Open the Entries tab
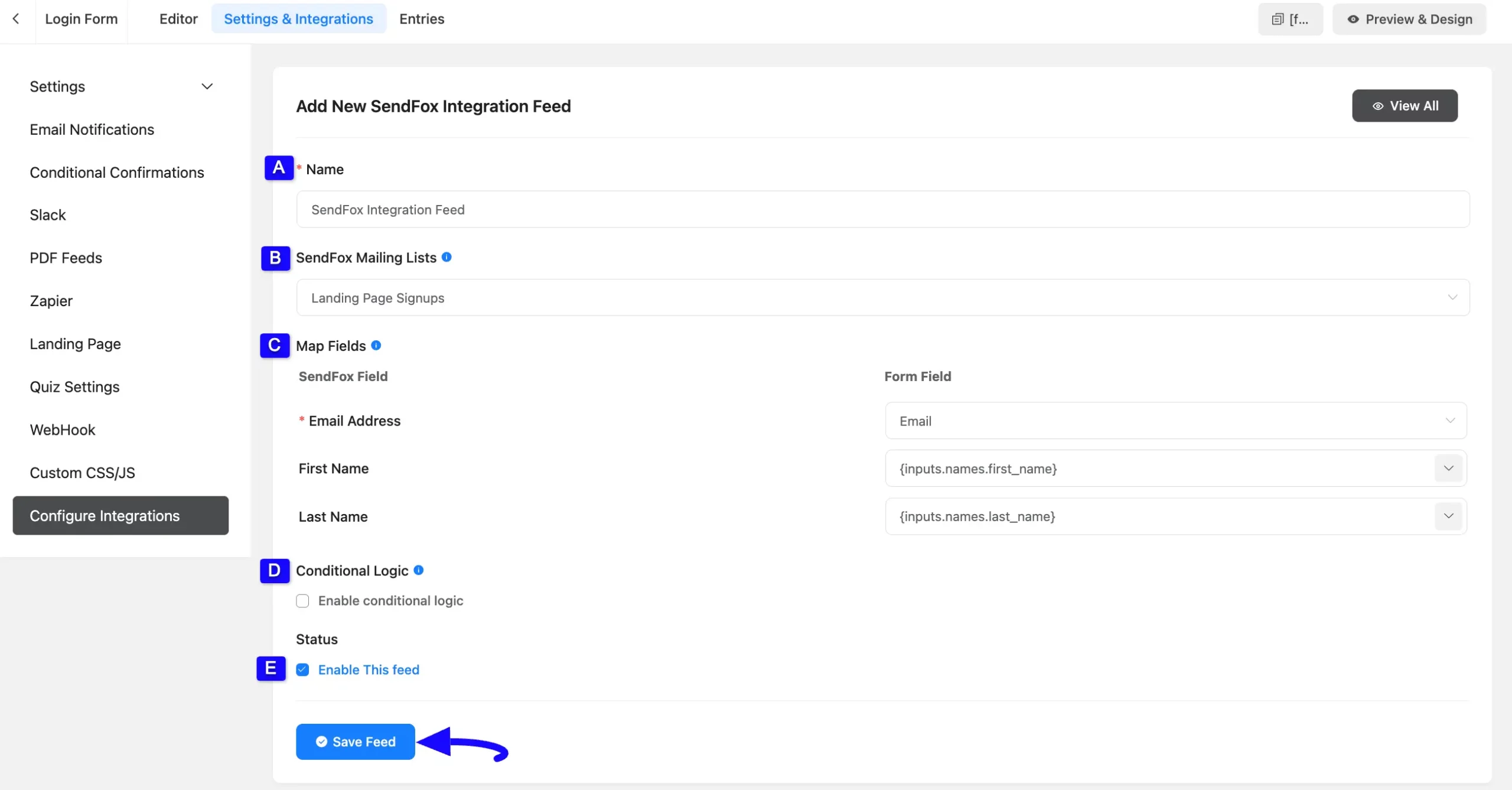The image size is (1512, 790). [422, 19]
